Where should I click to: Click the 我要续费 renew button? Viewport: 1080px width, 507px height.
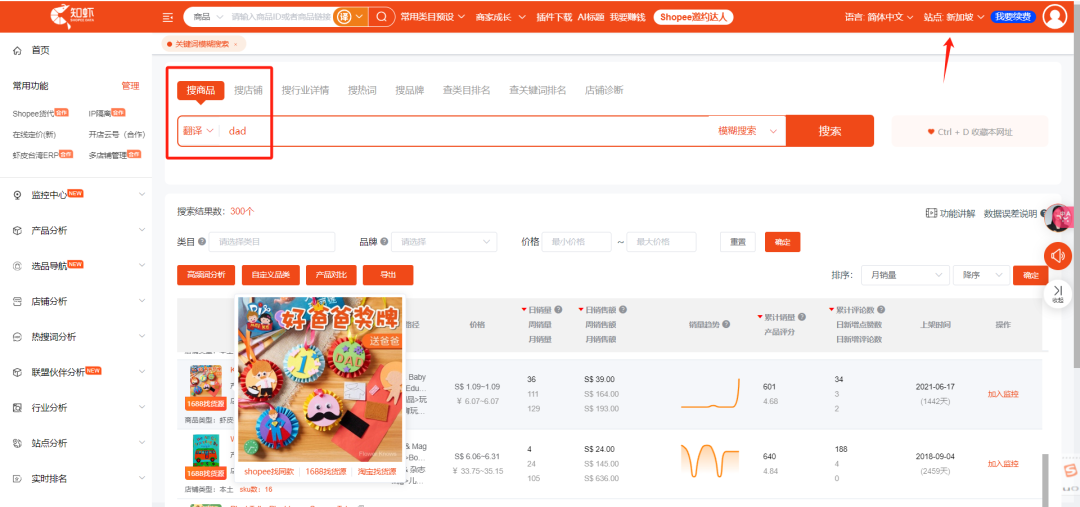[x=1013, y=17]
